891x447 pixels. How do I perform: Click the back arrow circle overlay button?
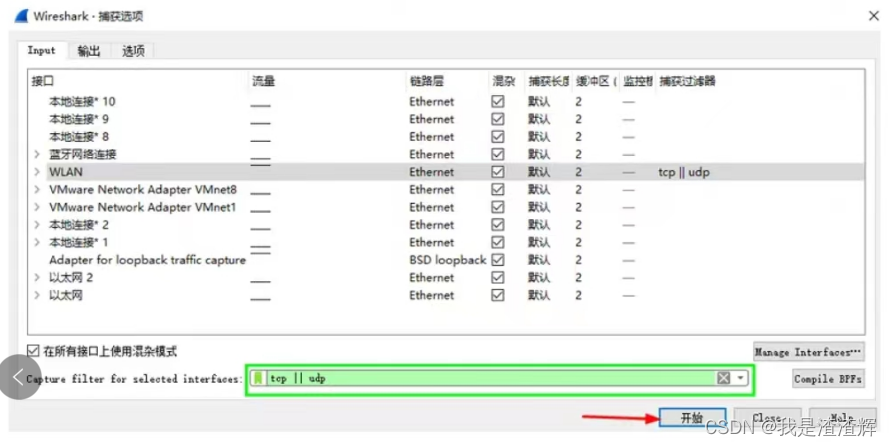pos(20,377)
